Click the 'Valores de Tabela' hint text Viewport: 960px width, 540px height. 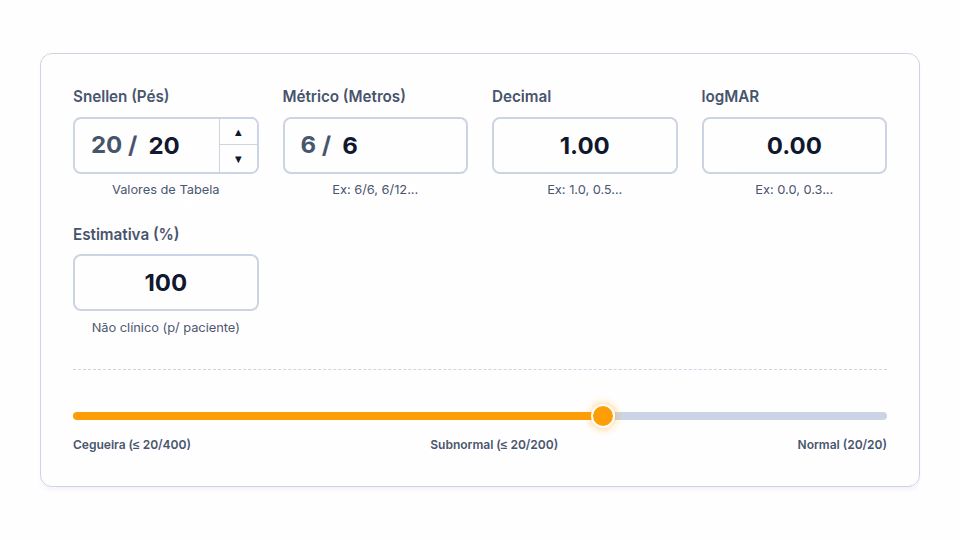coord(165,190)
